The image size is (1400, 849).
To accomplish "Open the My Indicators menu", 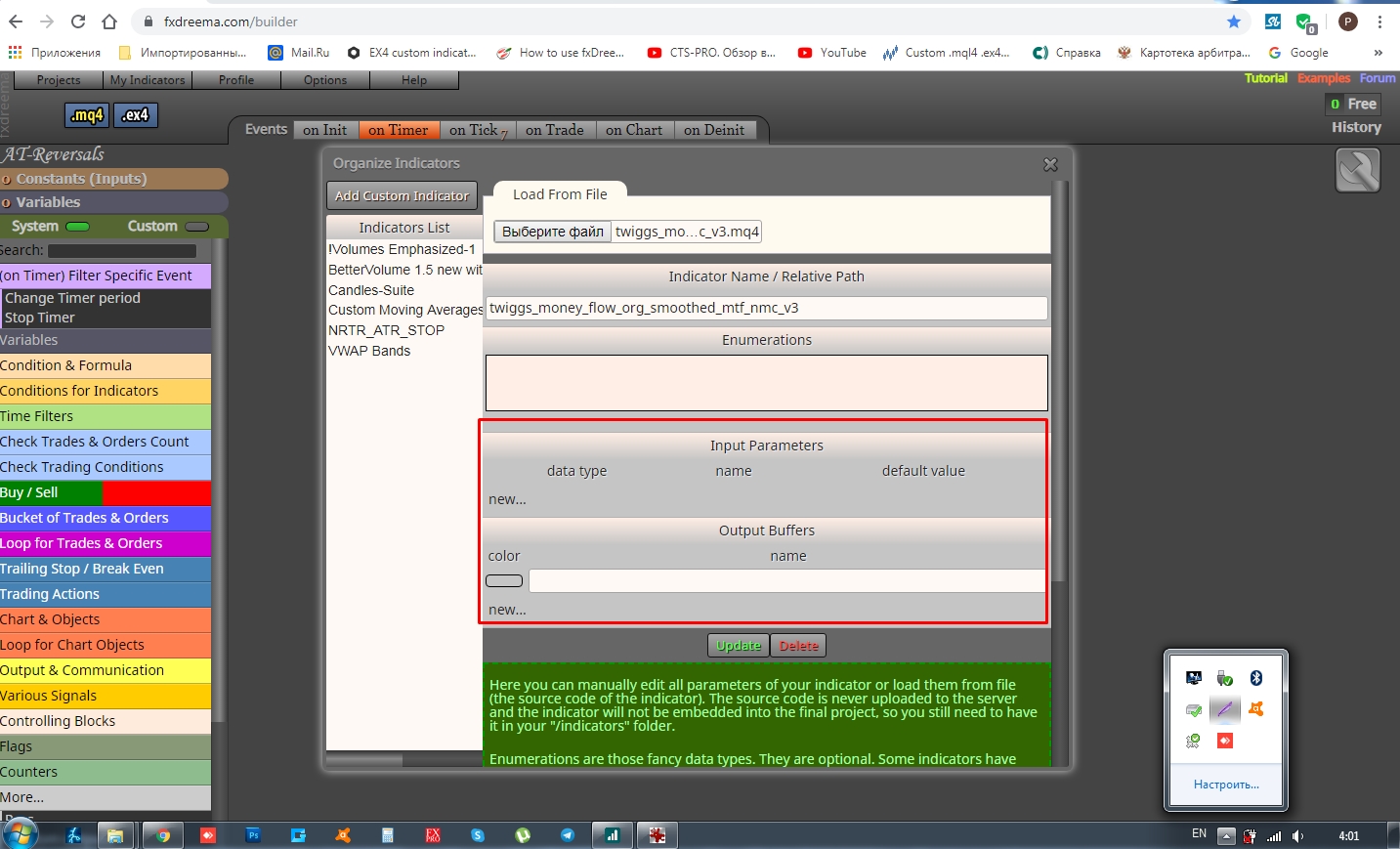I will (x=148, y=80).
